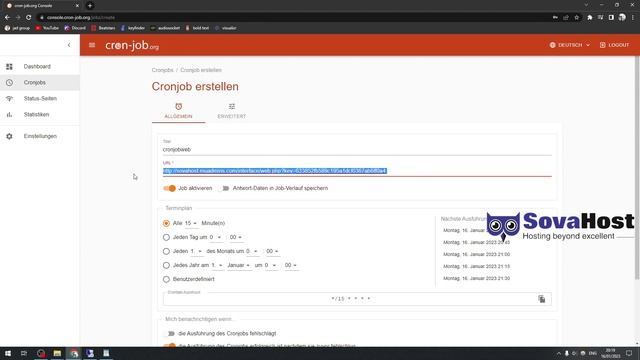640x360 pixels.
Task: Open the Januar month dropdown
Action: click(x=239, y=265)
